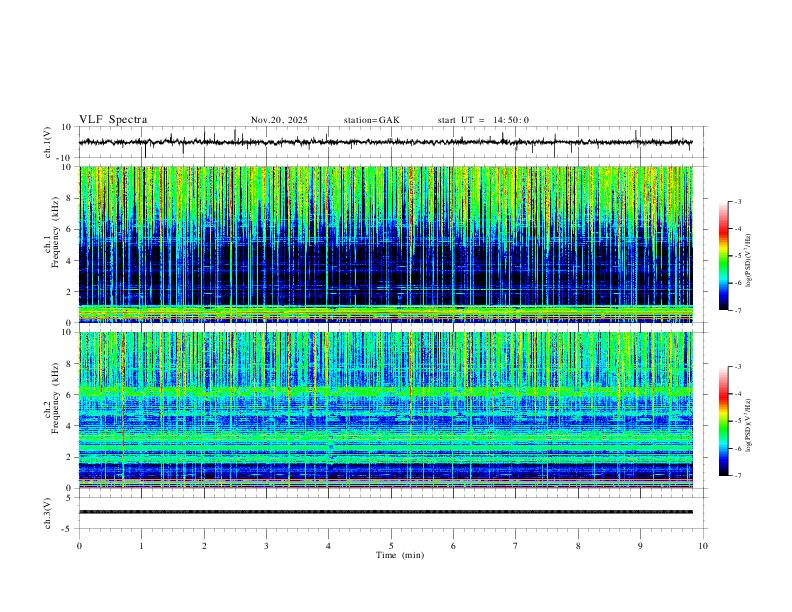Click the "Time (min)" x-axis label
Image resolution: width=792 pixels, height=612 pixels.
[x=400, y=555]
